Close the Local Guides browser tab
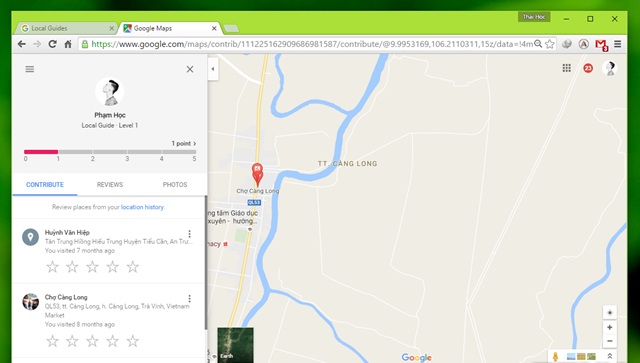The width and height of the screenshot is (640, 363). [x=111, y=28]
